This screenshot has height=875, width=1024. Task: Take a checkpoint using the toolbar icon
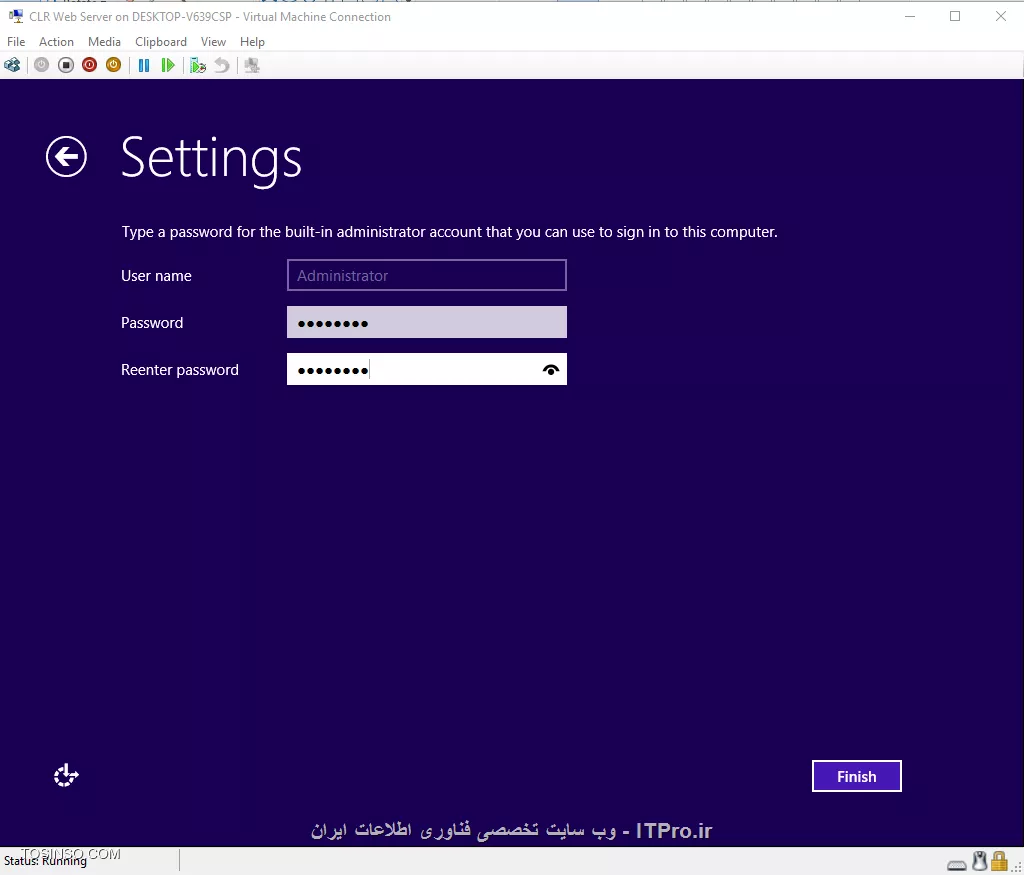pos(197,64)
